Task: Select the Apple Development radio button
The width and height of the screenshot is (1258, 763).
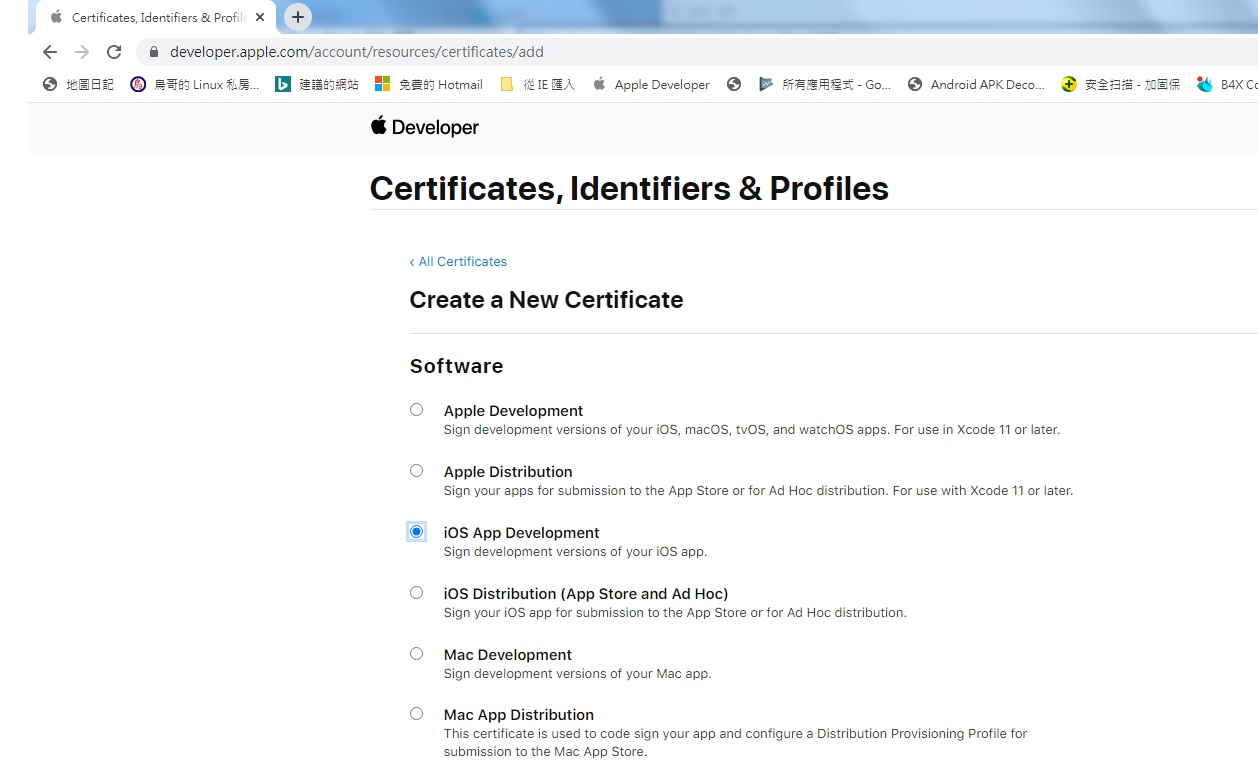Action: [417, 410]
